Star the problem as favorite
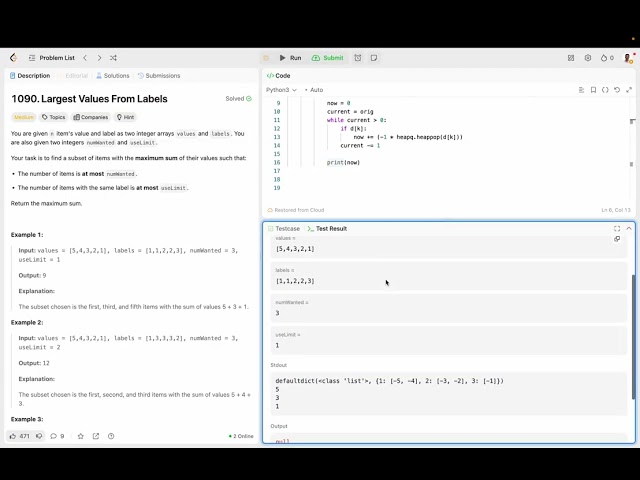640x480 pixels. point(80,436)
